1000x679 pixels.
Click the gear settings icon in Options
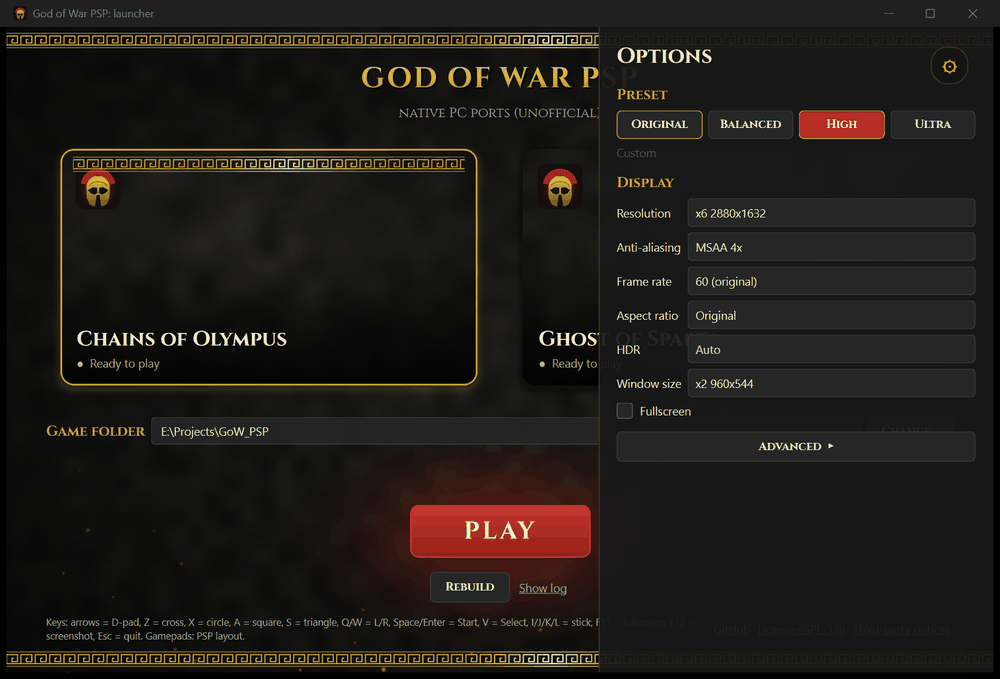(x=949, y=66)
